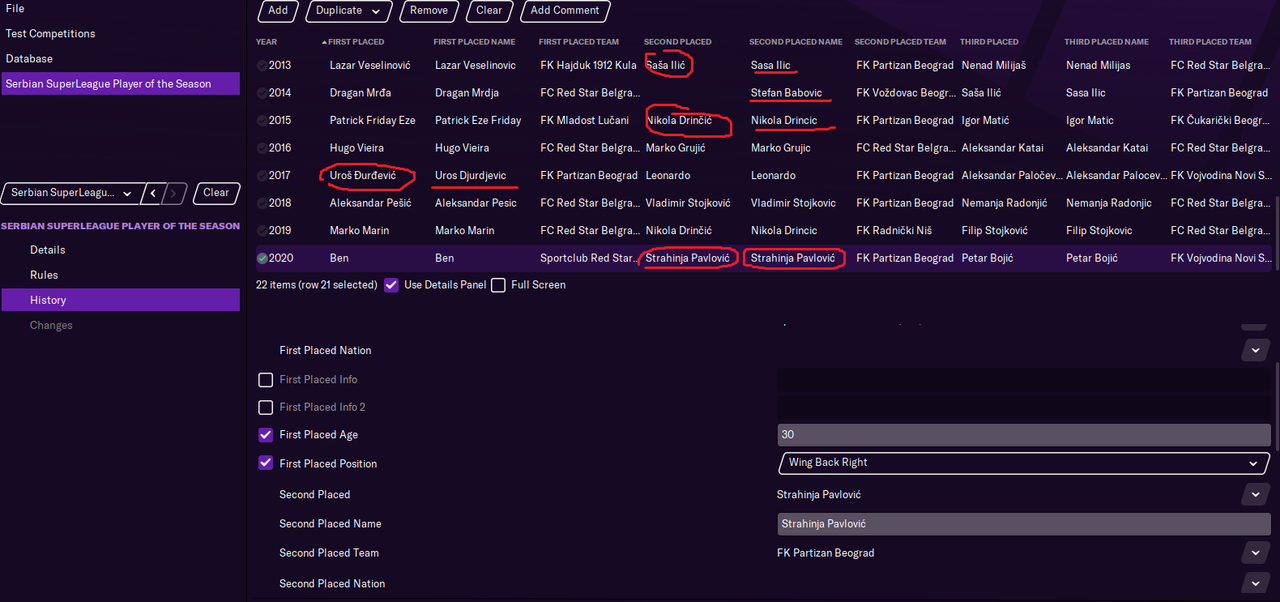Click the status icon on the 2015 row

coord(262,120)
